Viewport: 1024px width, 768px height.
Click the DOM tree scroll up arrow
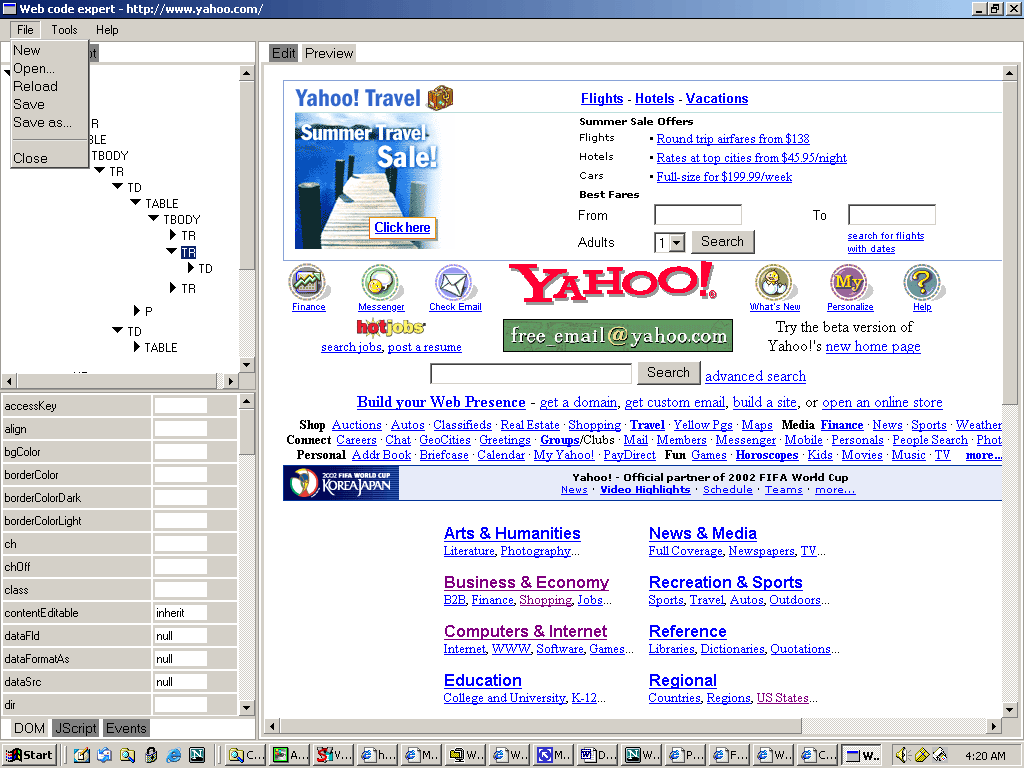[x=246, y=73]
